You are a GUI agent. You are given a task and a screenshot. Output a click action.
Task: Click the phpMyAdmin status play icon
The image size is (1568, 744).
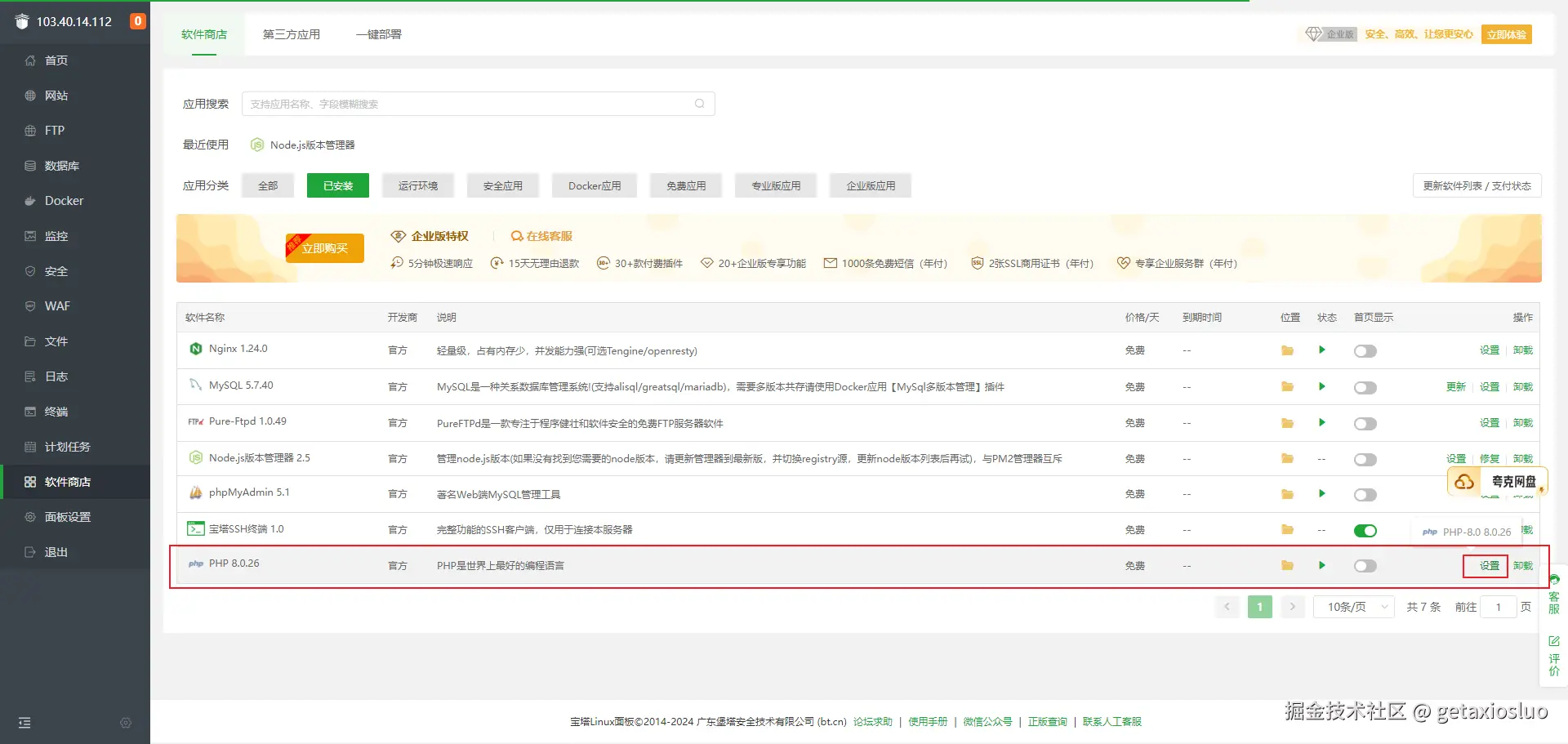1321,494
